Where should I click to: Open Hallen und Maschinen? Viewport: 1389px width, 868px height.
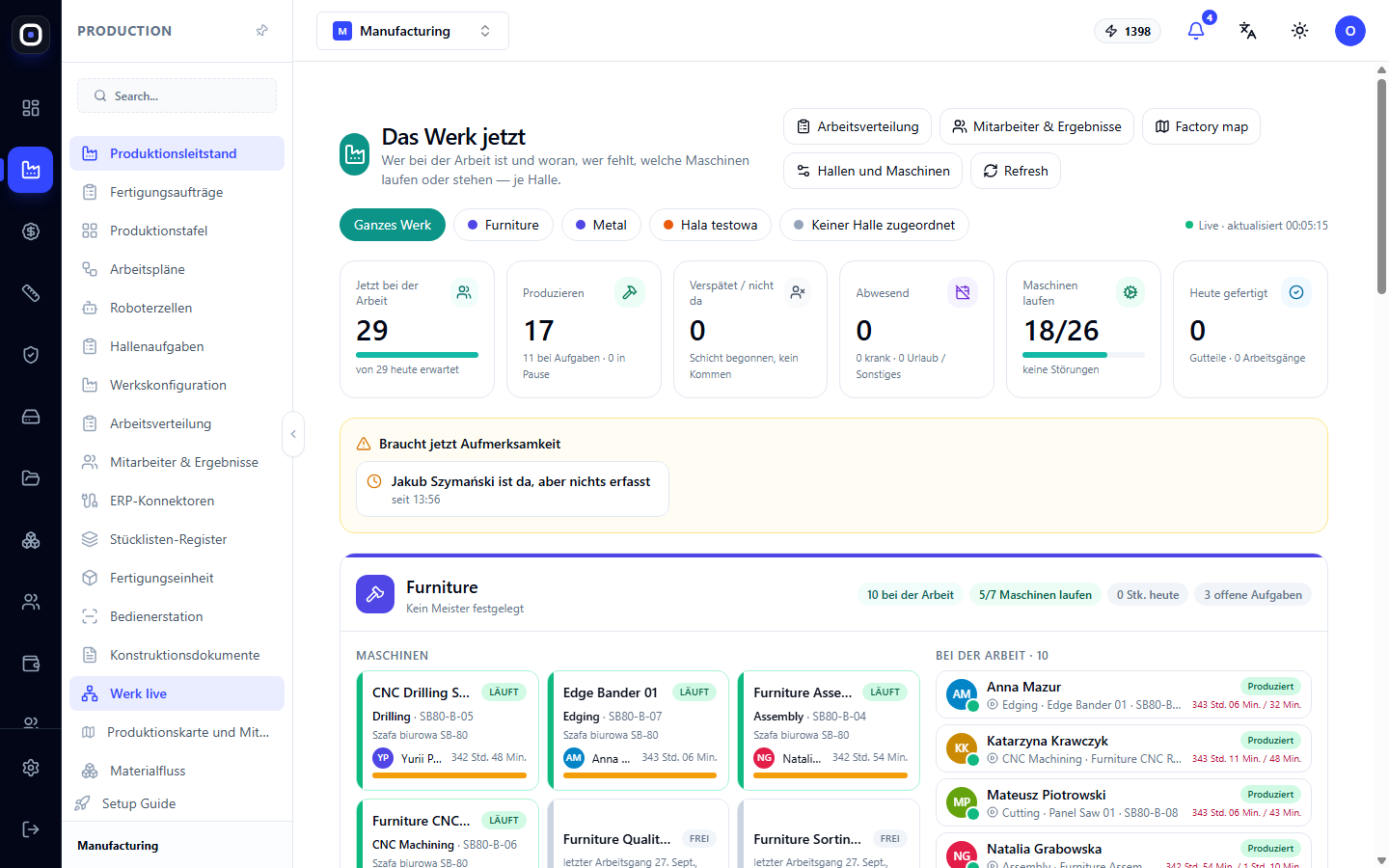(x=873, y=171)
